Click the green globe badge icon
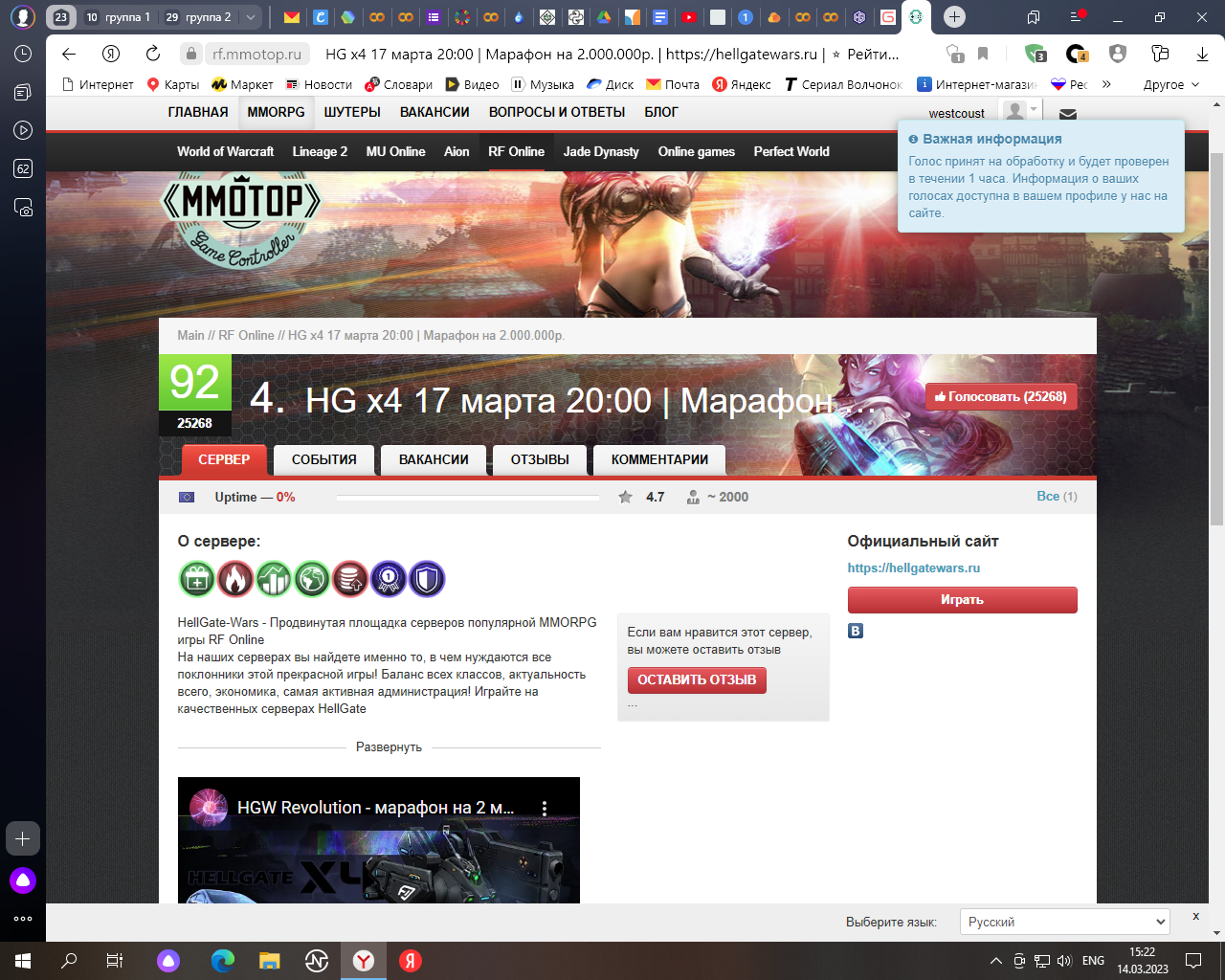 (312, 579)
